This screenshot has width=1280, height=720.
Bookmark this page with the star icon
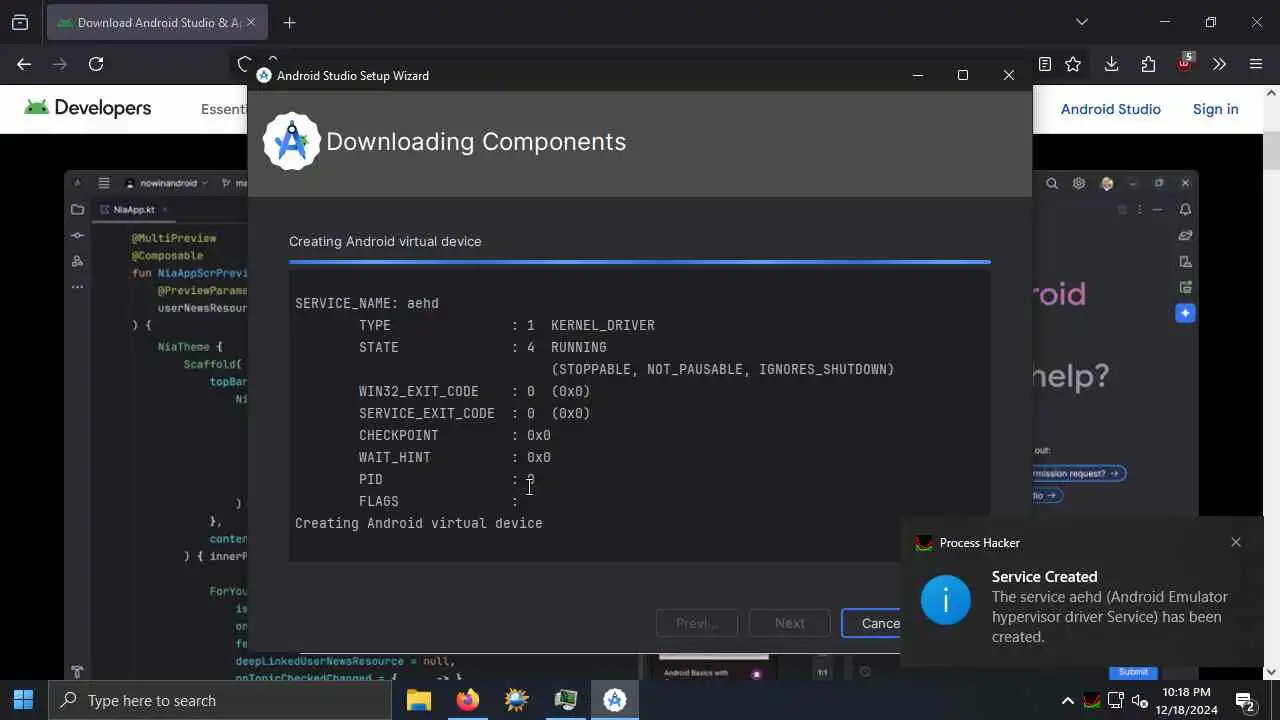pos(1073,64)
